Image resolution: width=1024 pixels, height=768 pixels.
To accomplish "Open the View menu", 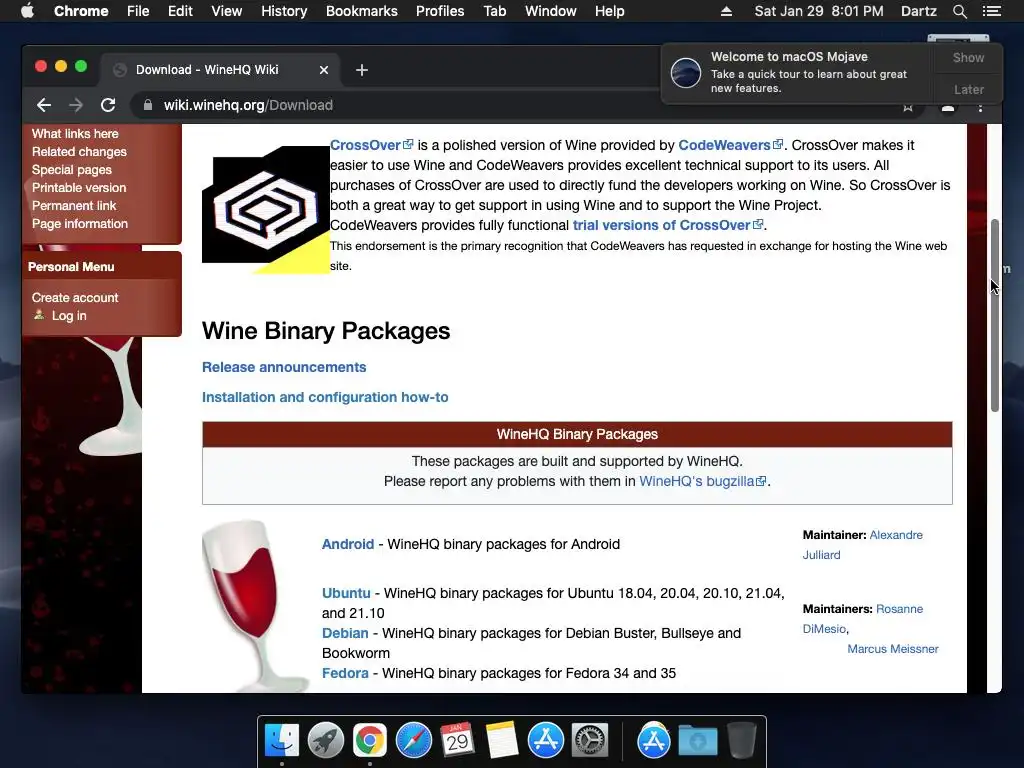I will point(227,11).
